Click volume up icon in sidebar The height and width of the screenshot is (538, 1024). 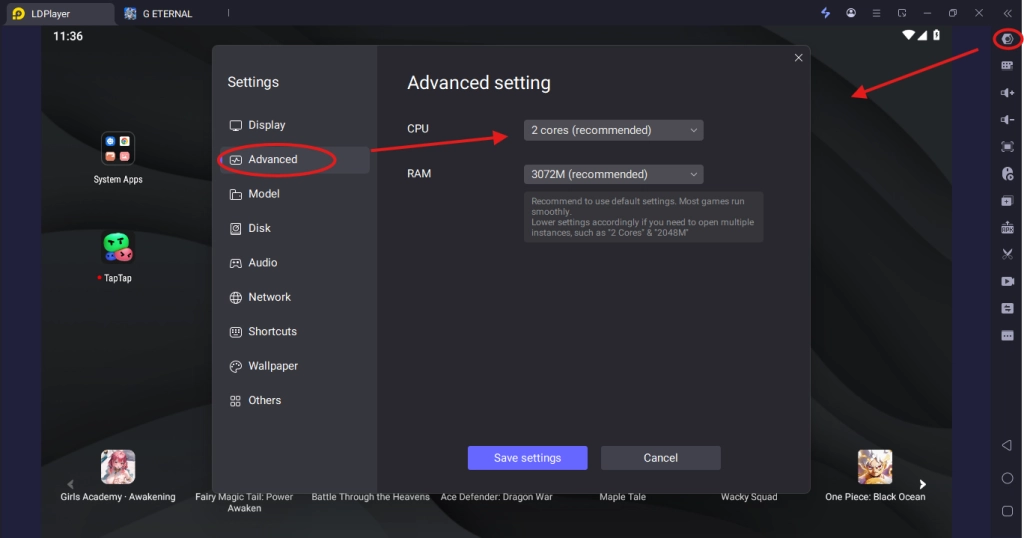point(1007,93)
